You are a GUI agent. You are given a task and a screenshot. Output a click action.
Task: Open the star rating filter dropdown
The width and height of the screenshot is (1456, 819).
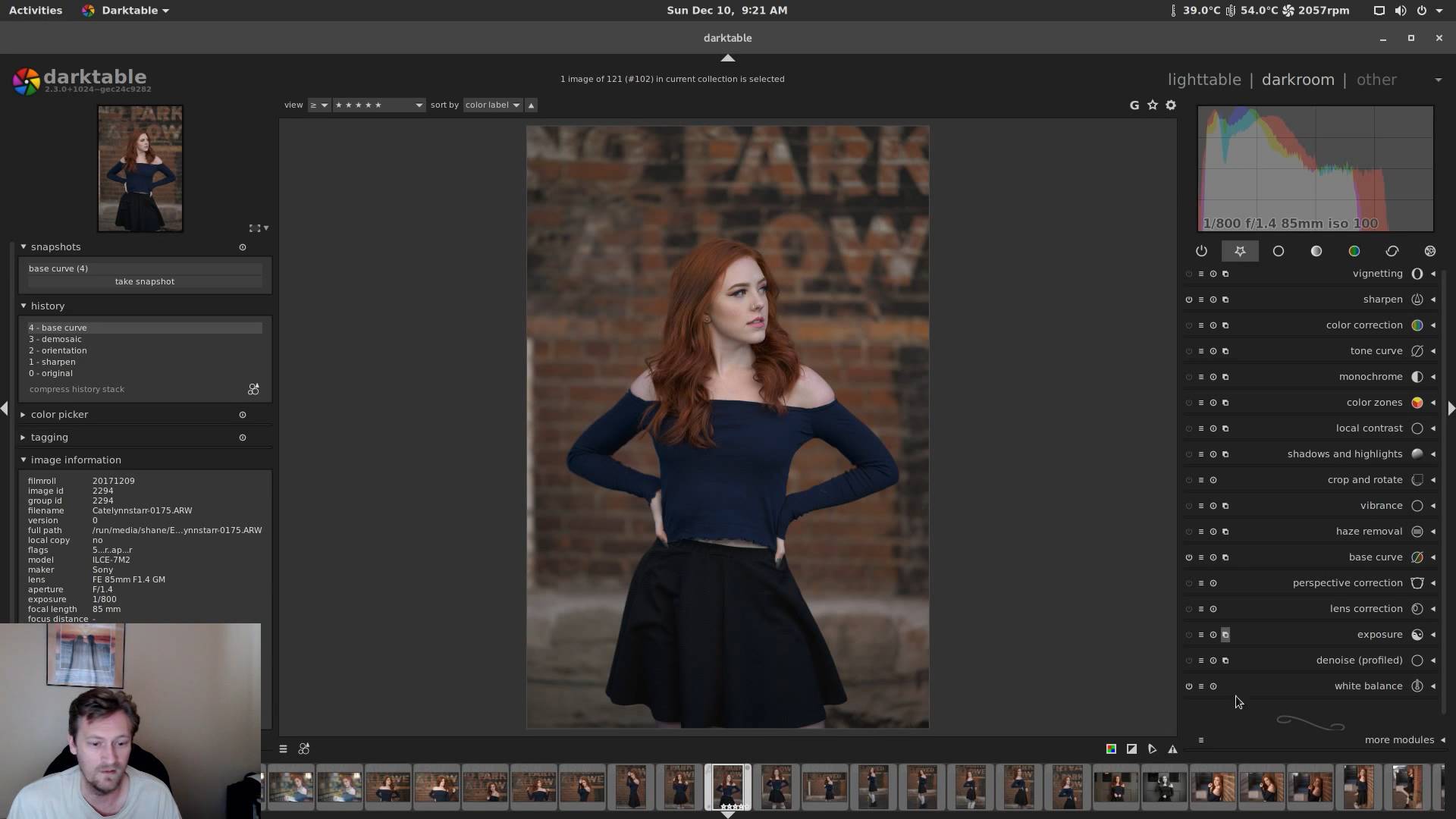coord(378,105)
